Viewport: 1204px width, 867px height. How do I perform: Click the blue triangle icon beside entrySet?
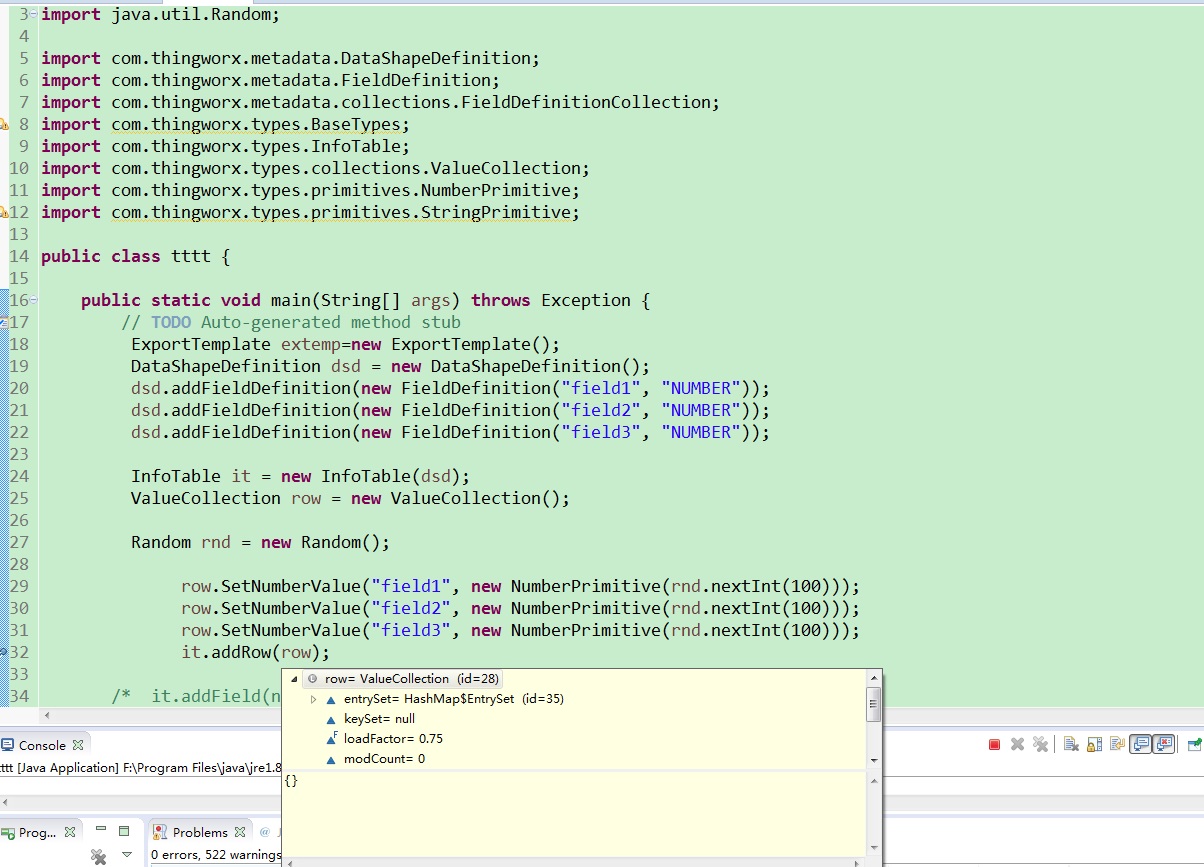coord(331,699)
